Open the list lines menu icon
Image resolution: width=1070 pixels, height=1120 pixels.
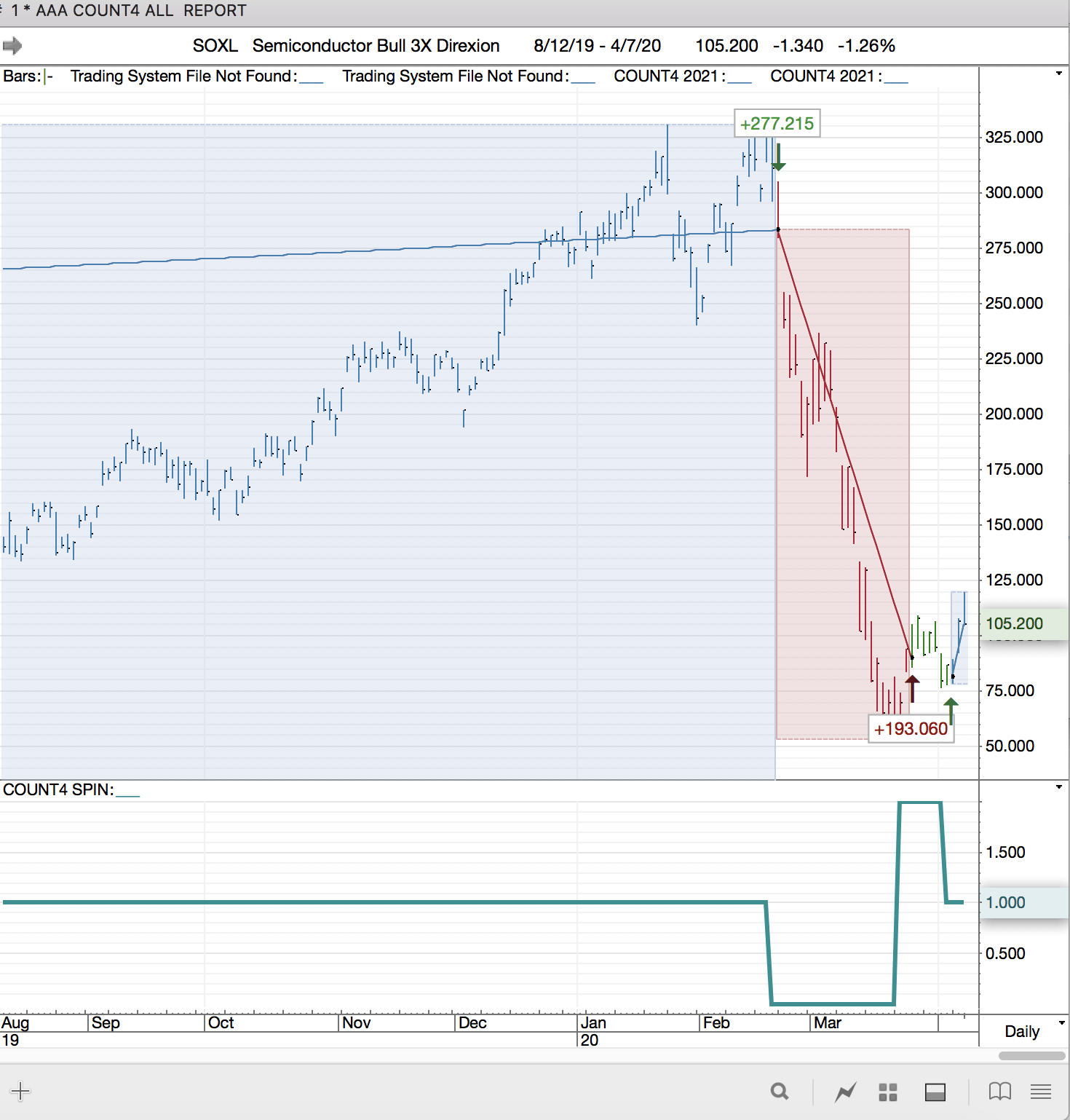pos(1041,1091)
